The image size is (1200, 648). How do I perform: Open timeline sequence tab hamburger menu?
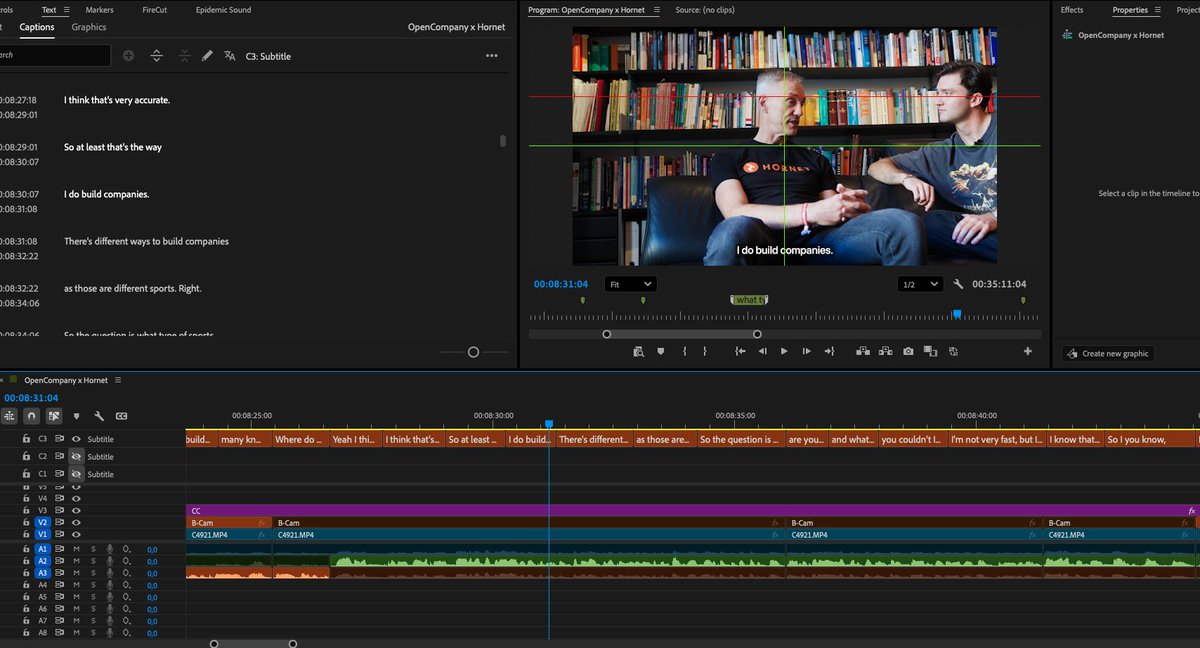click(118, 380)
